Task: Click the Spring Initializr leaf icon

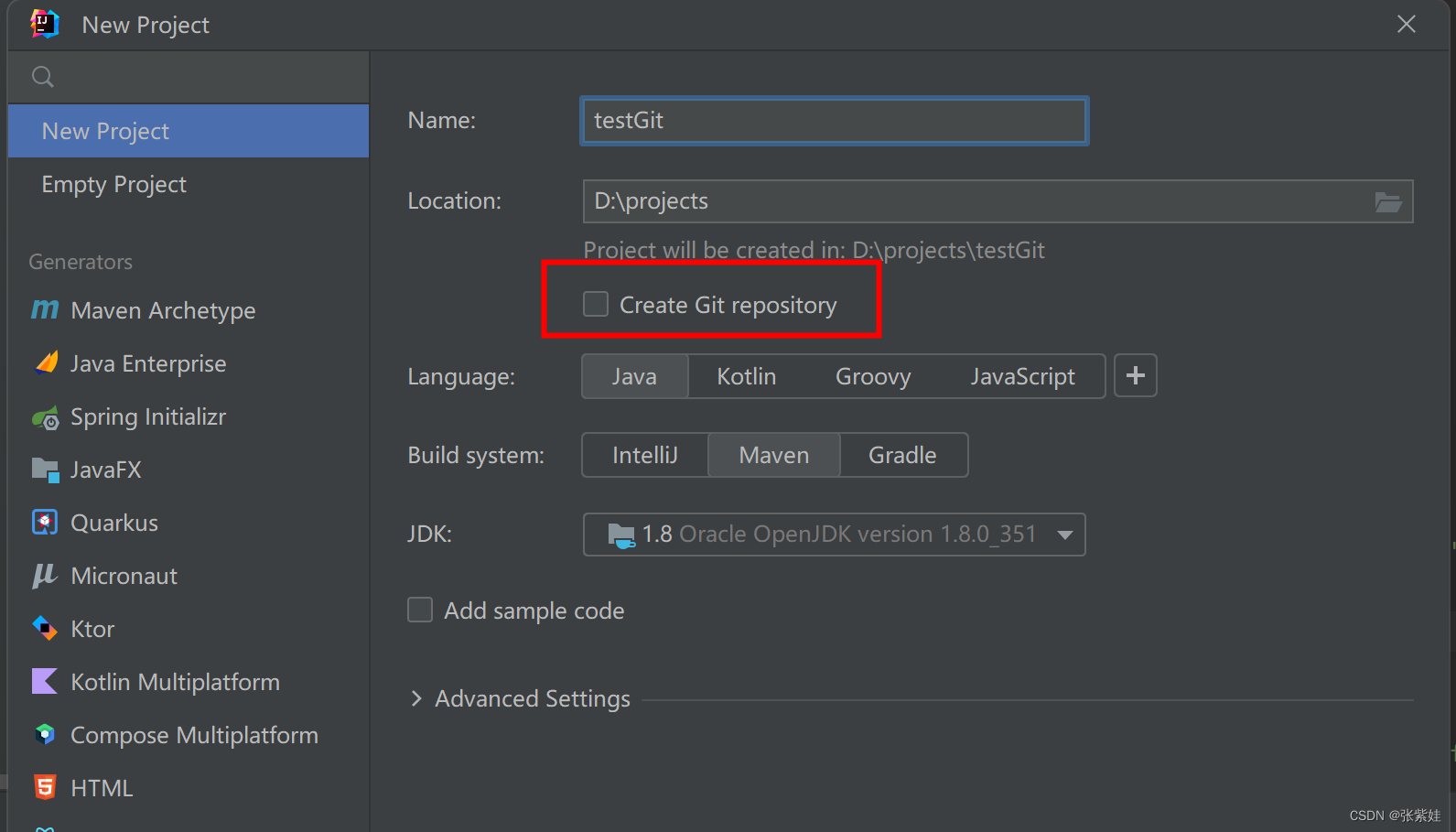Action: click(46, 417)
